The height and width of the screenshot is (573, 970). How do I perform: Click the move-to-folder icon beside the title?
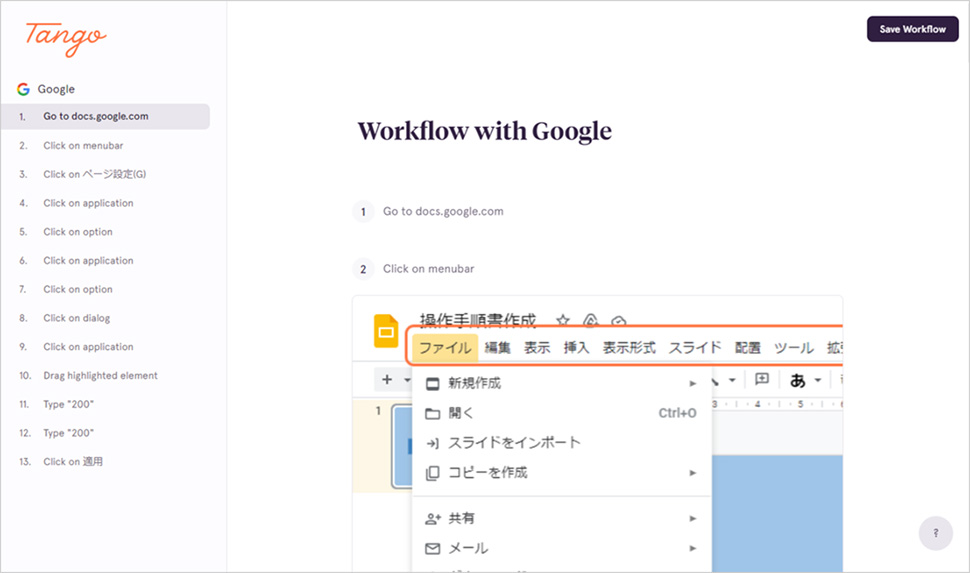coord(590,321)
